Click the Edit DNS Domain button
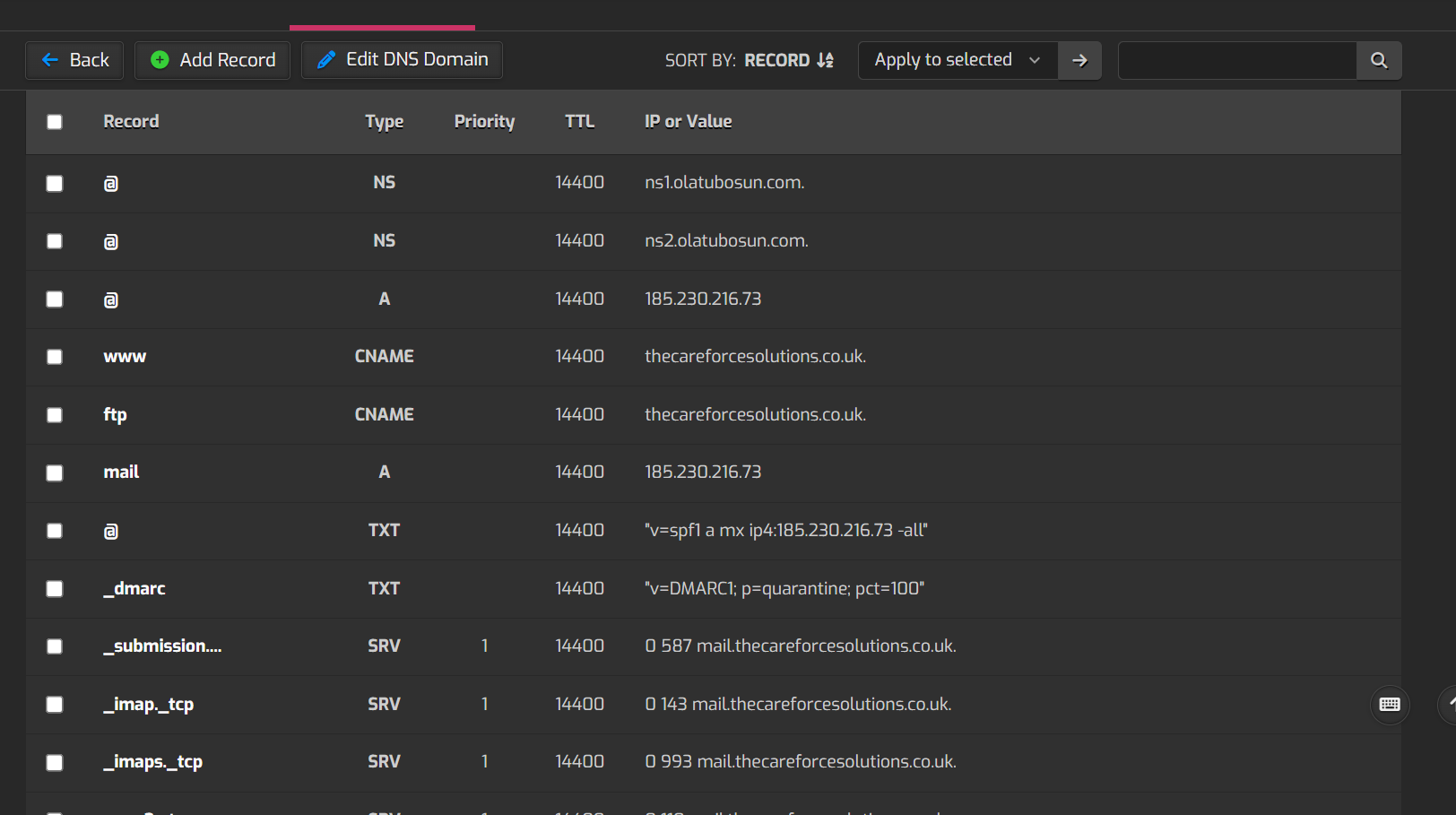Image resolution: width=1456 pixels, height=815 pixels. (x=402, y=60)
